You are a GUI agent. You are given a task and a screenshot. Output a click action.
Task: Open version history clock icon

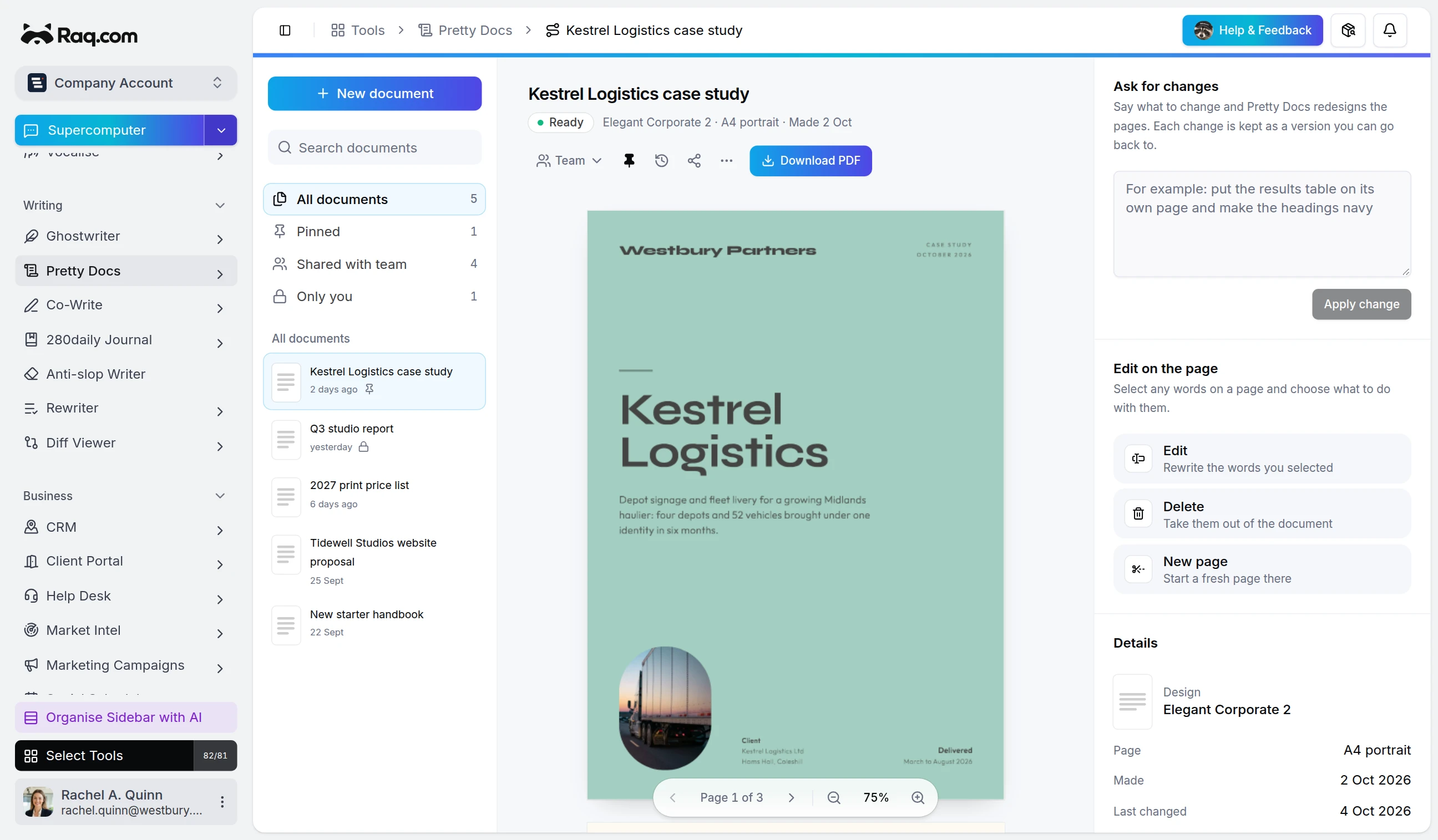point(661,161)
